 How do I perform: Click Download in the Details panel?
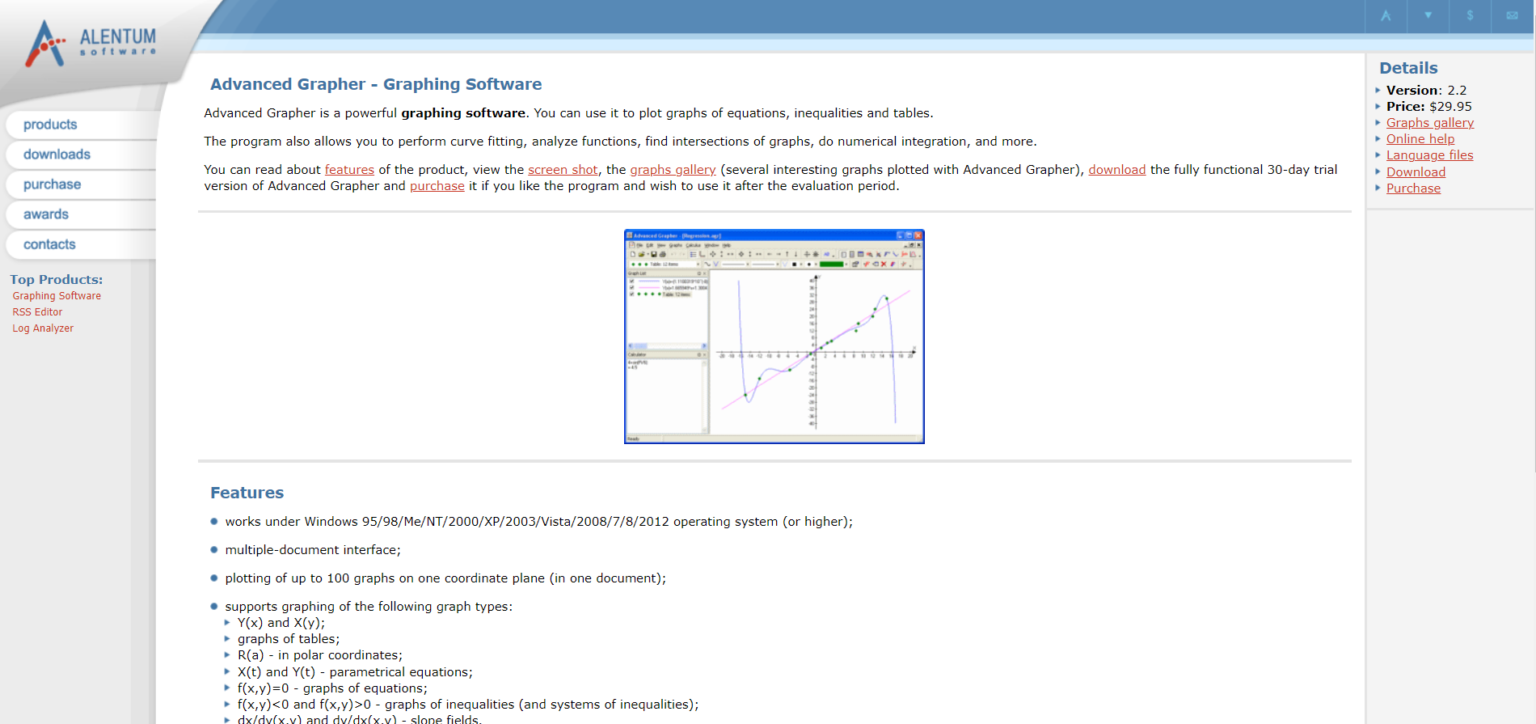(x=1416, y=172)
